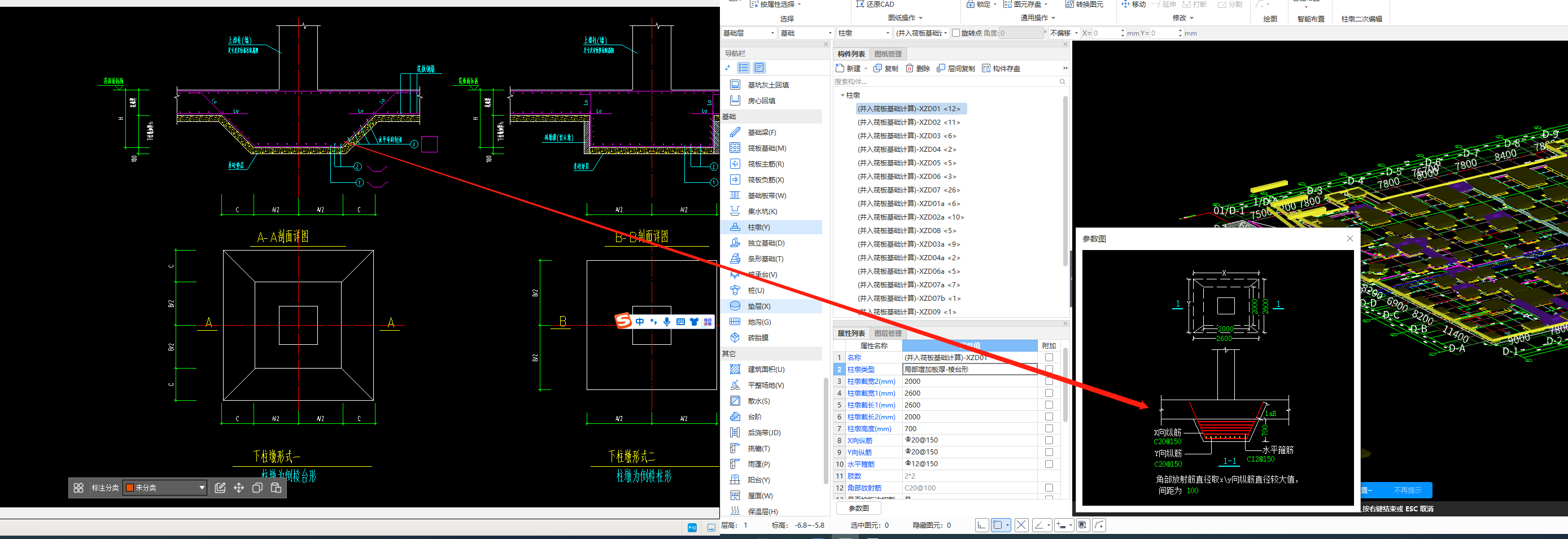Select 筏板基础(M) in the navigation list
This screenshot has width=1568, height=539.
point(766,148)
